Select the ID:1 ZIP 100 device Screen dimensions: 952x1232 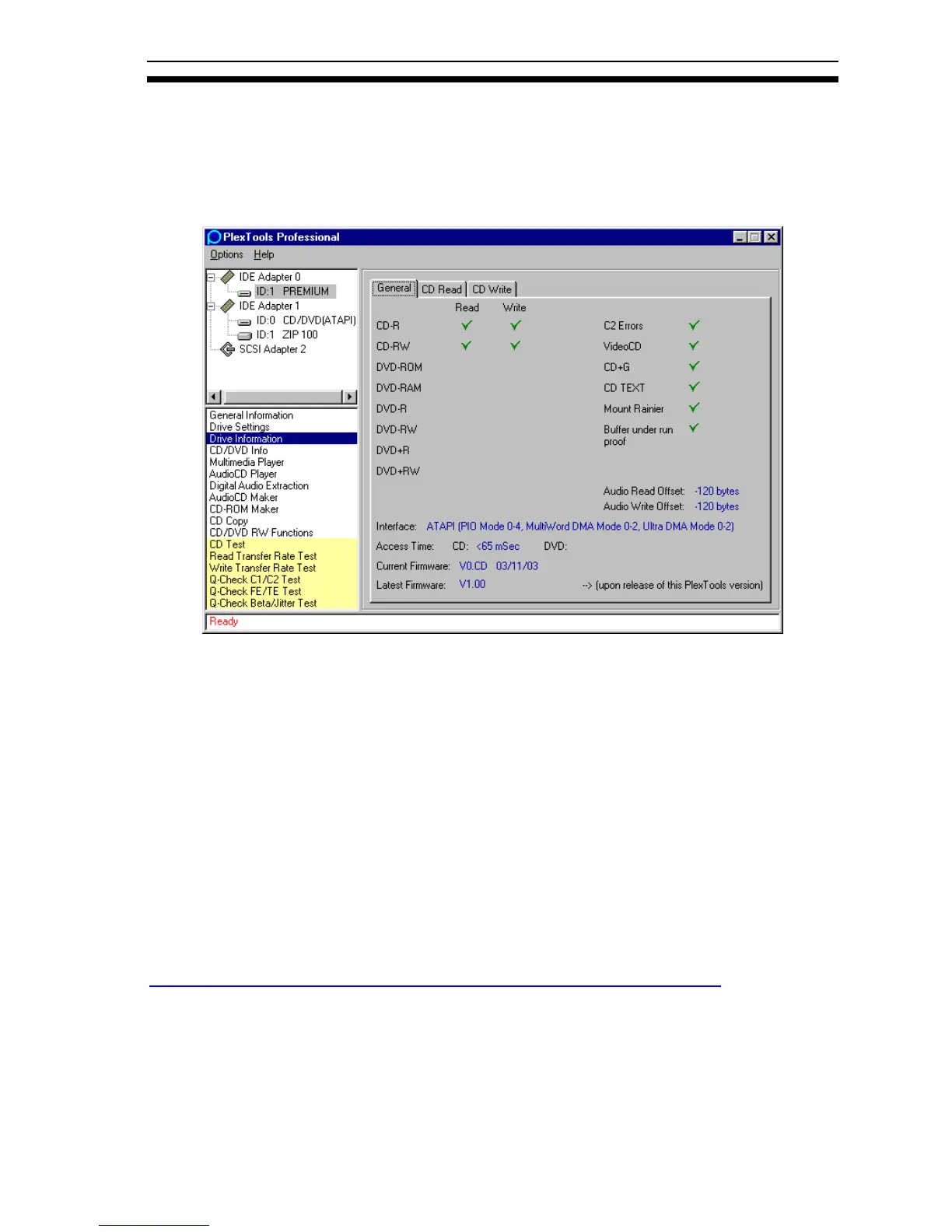click(287, 335)
